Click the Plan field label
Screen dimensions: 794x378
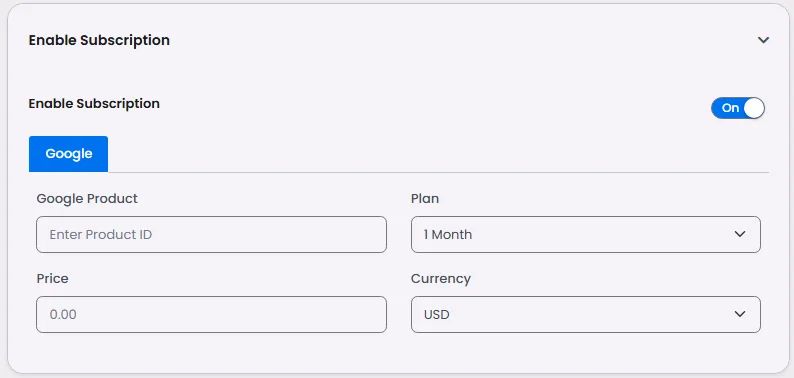[x=425, y=199]
